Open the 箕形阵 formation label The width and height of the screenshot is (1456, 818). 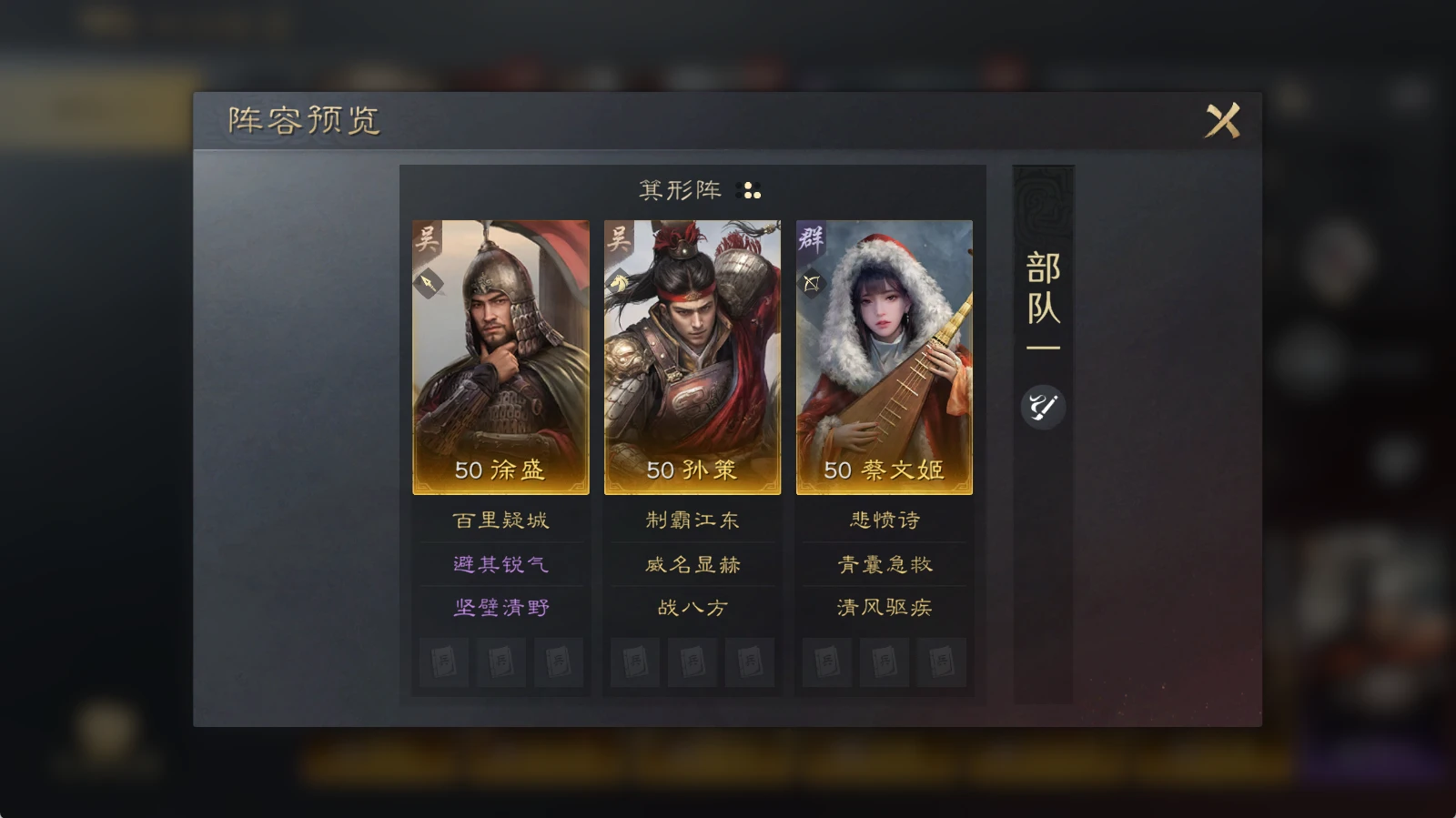pyautogui.click(x=680, y=189)
